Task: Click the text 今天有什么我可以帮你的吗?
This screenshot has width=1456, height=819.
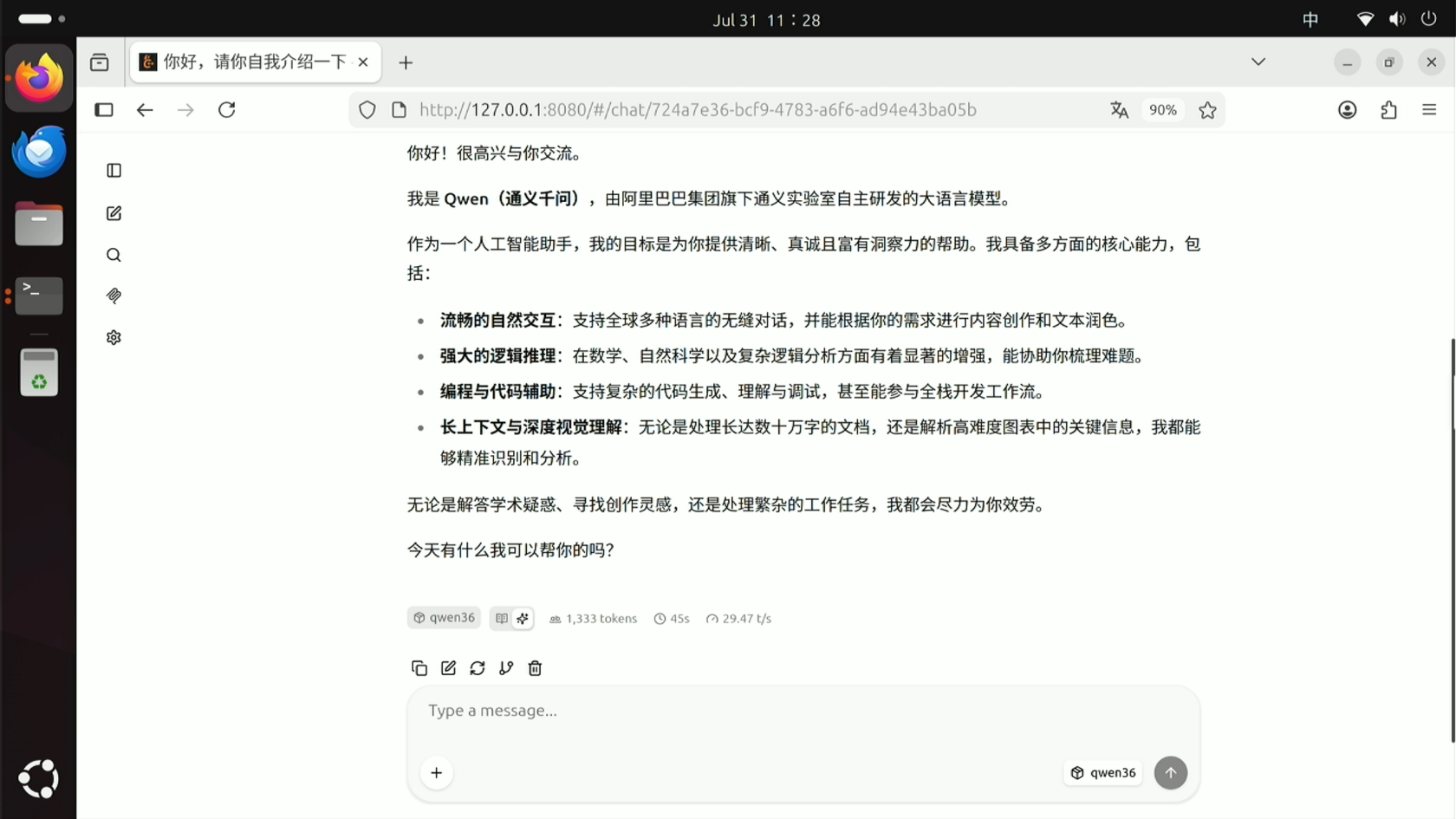Action: click(x=510, y=550)
